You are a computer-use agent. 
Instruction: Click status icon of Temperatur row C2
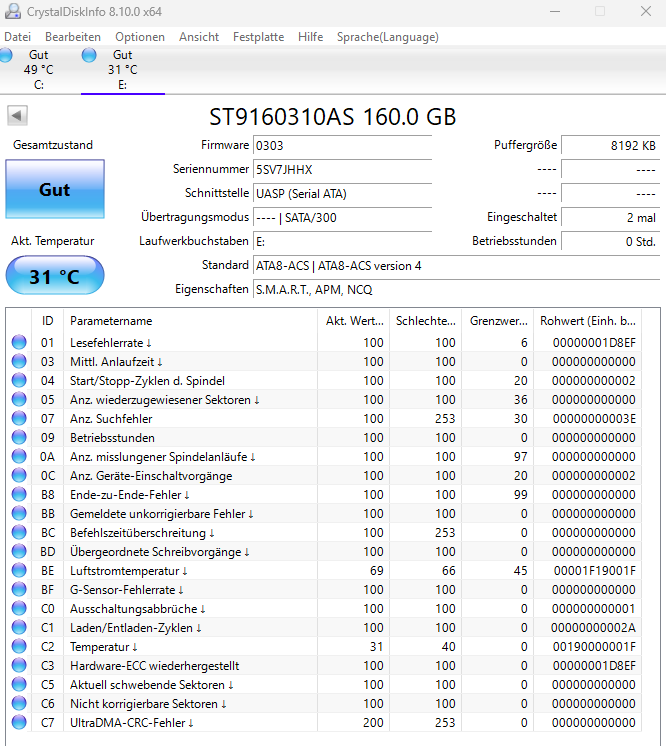pyautogui.click(x=19, y=647)
